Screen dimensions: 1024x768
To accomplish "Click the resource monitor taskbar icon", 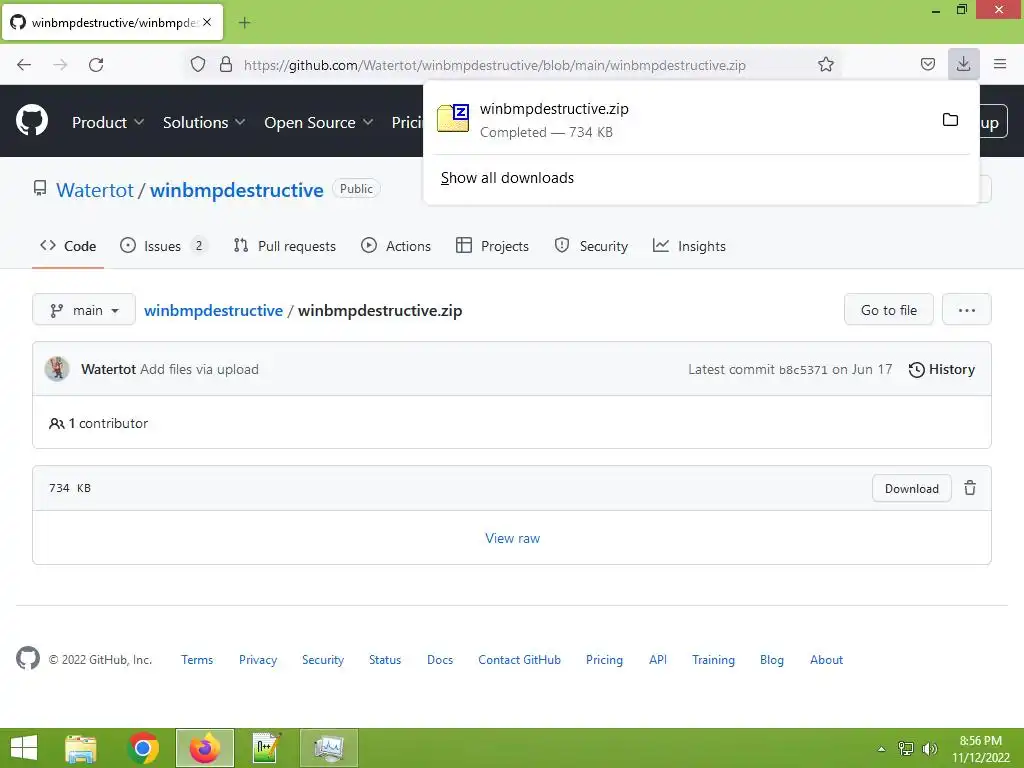I will click(328, 748).
